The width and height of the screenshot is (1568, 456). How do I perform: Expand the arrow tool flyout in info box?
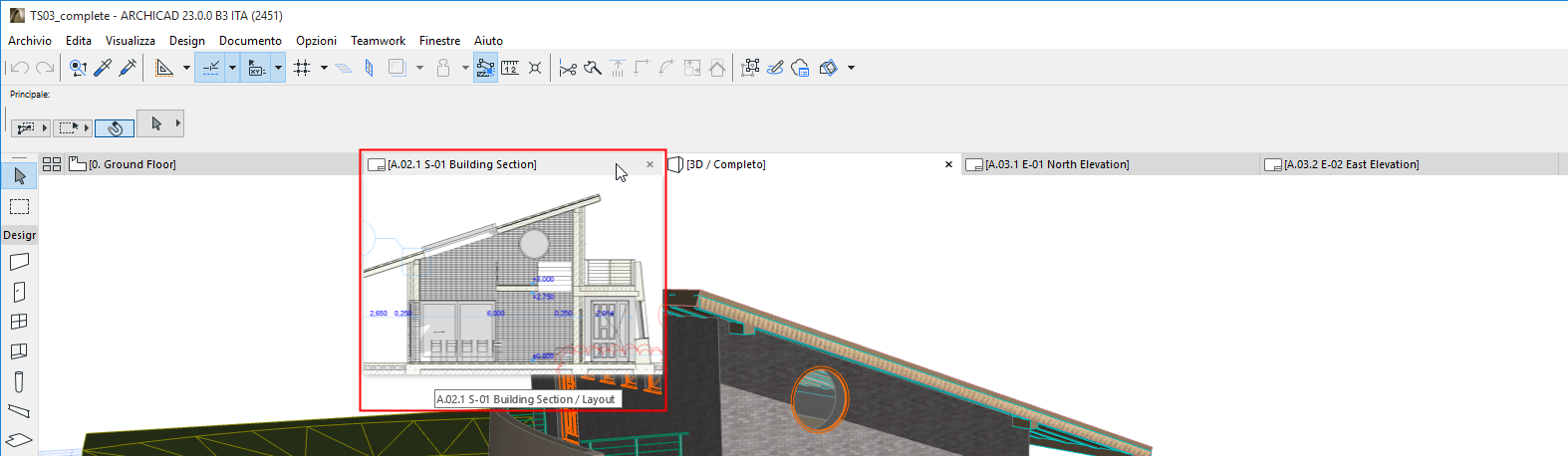[178, 123]
